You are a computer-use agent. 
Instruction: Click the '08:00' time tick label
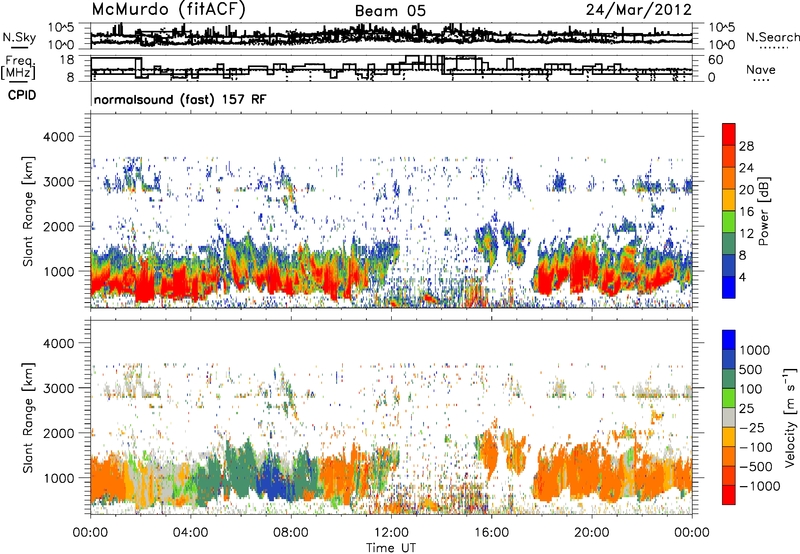pyautogui.click(x=291, y=533)
